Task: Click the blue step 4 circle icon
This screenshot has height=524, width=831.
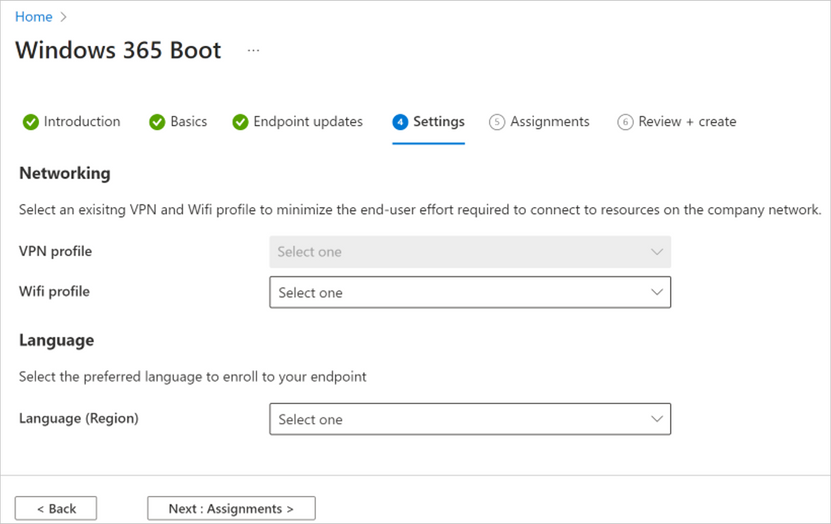Action: tap(401, 122)
